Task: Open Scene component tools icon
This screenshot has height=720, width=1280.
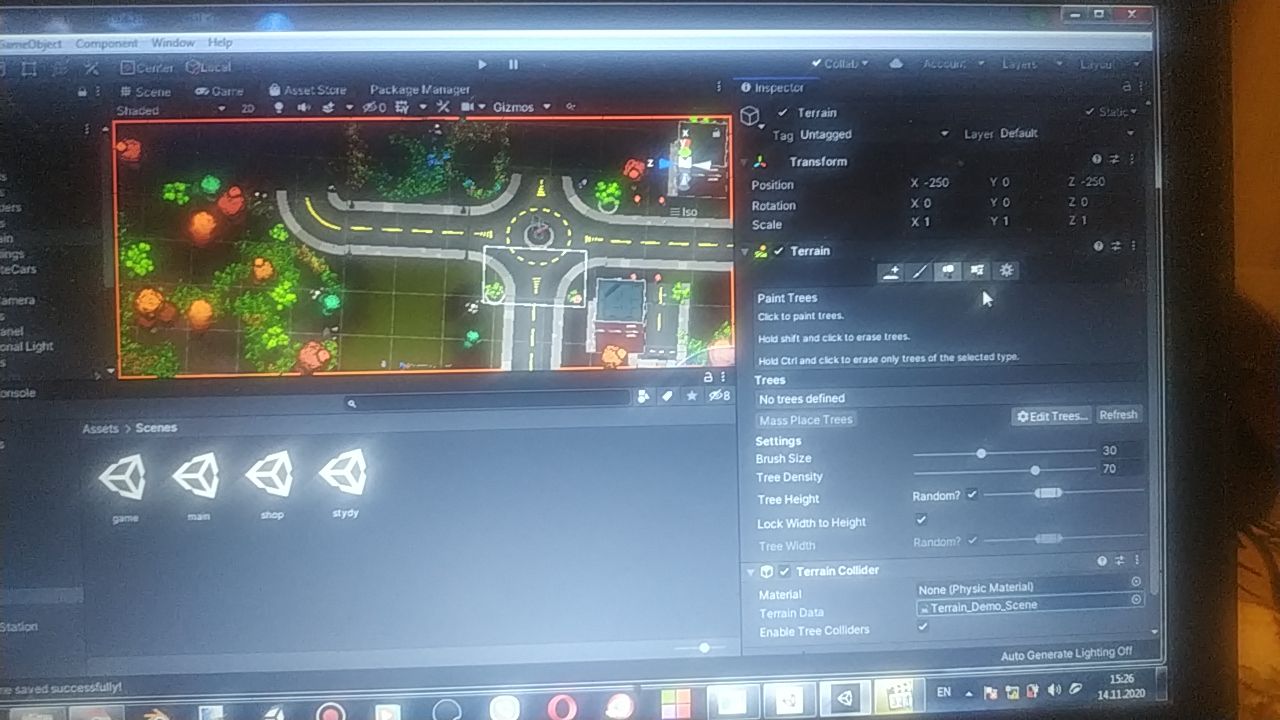Action: [442, 107]
